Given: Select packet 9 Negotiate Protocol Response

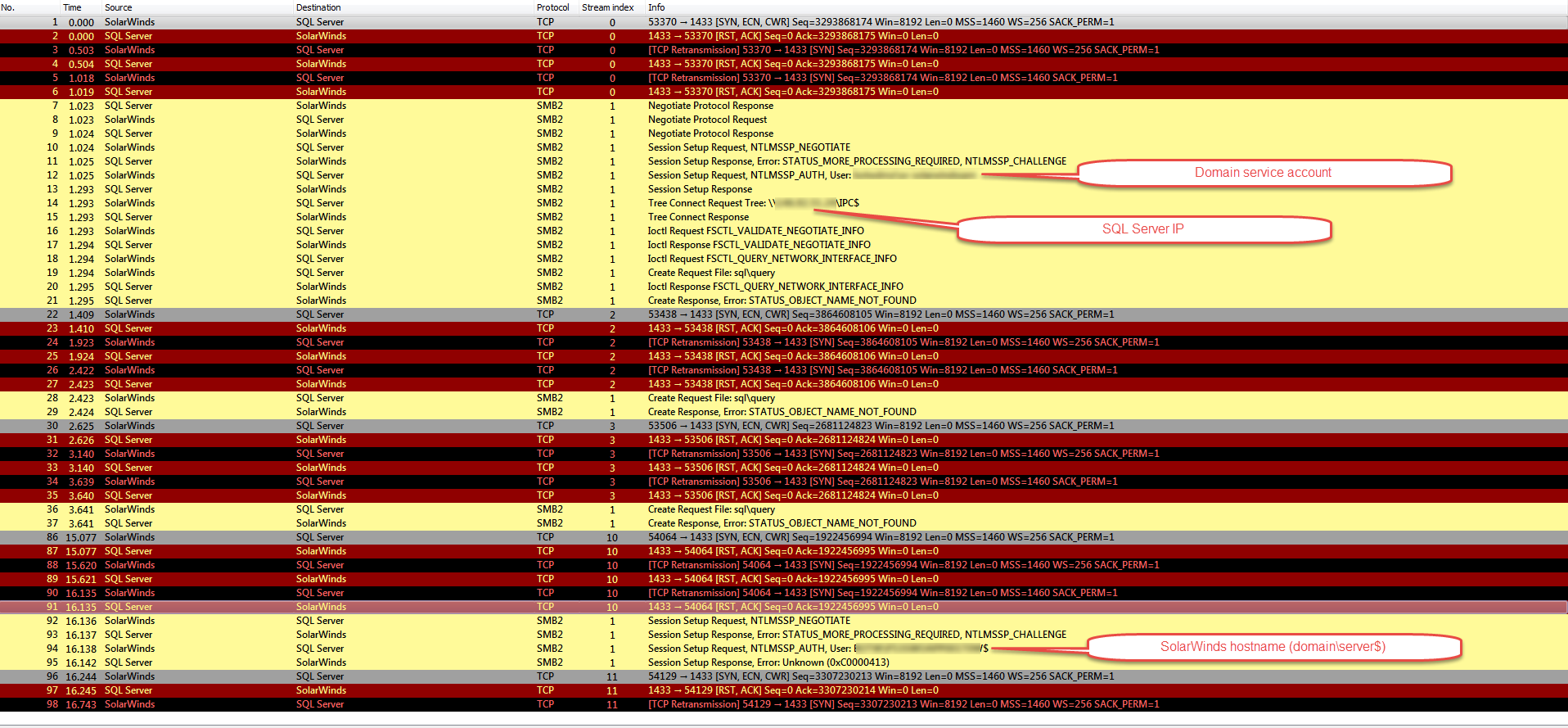Looking at the screenshot, I should pyautogui.click(x=784, y=133).
